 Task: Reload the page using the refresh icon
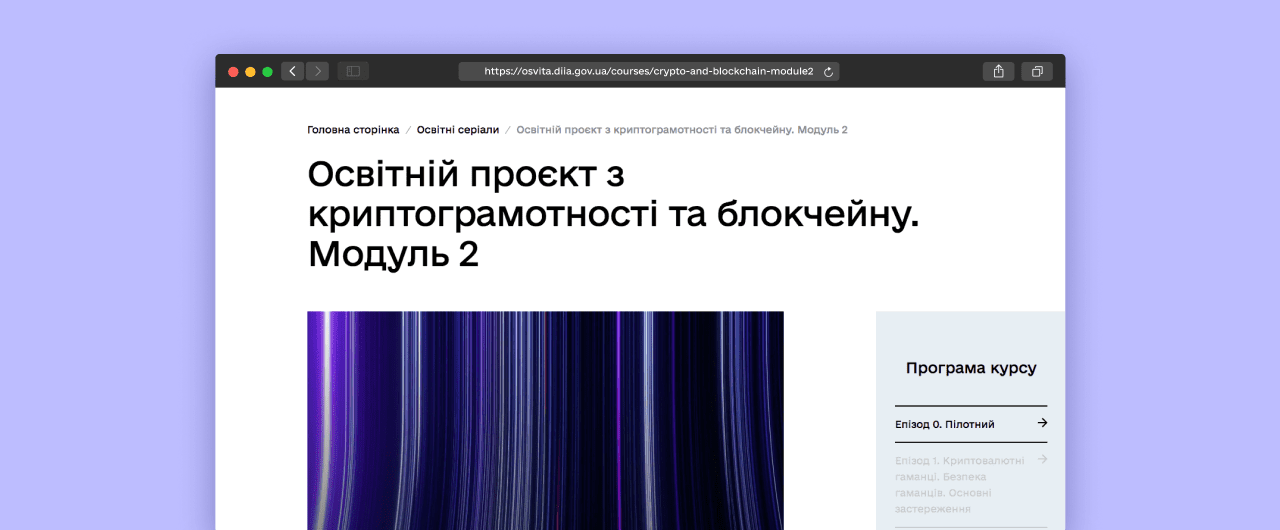[828, 72]
